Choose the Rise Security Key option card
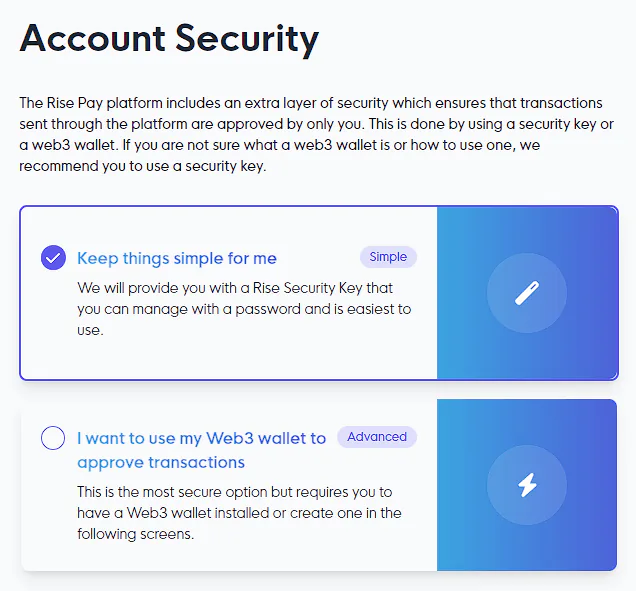The width and height of the screenshot is (636, 591). (x=228, y=355)
